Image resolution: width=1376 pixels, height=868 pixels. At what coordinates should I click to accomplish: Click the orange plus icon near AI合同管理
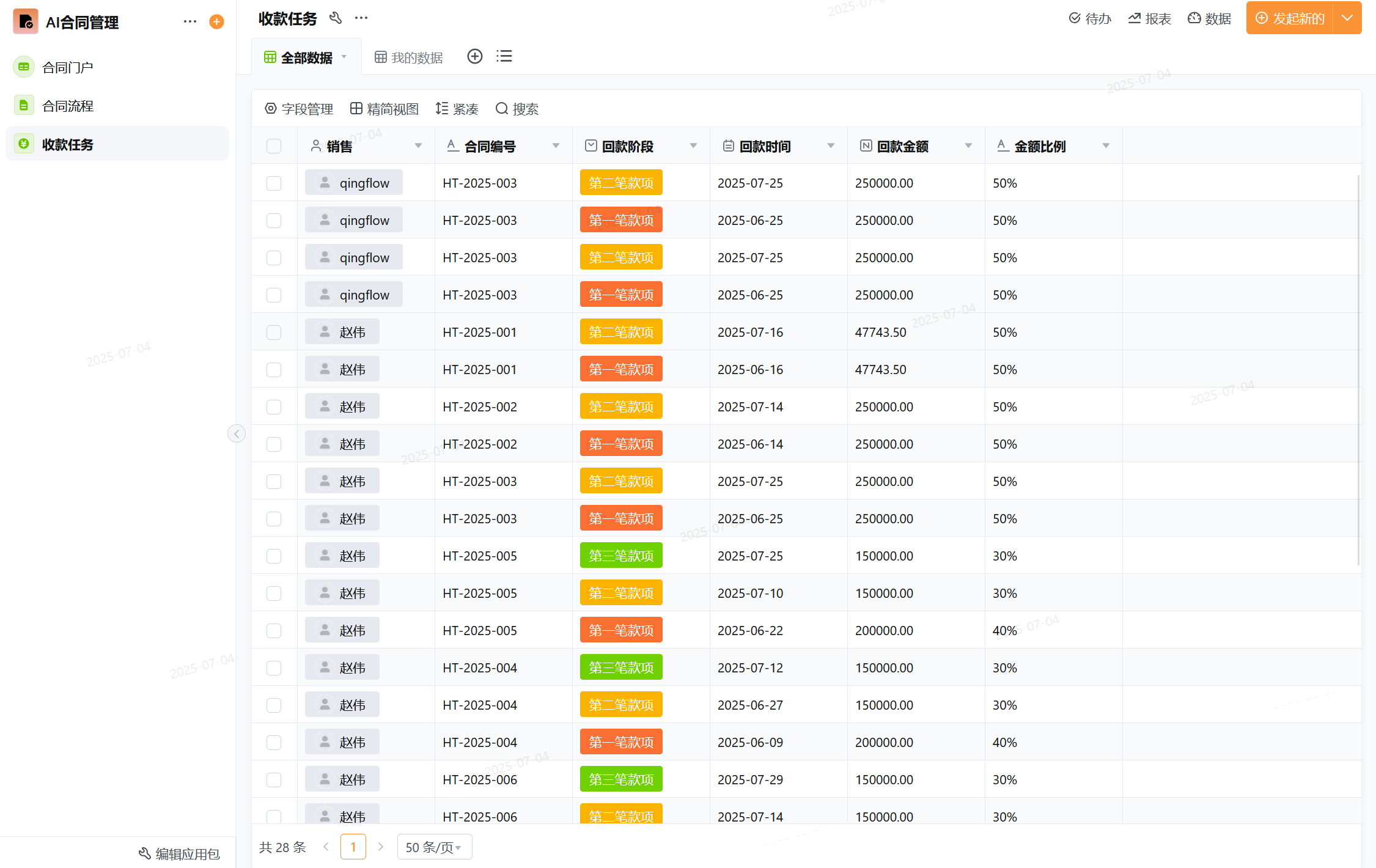pos(216,22)
